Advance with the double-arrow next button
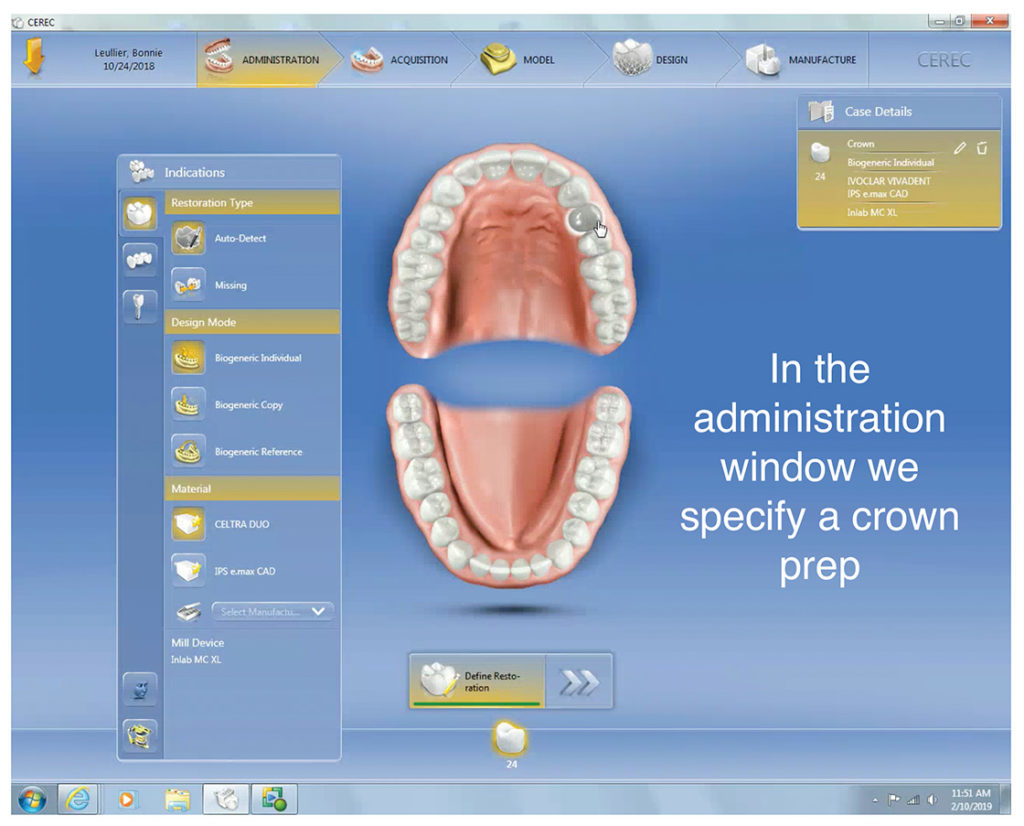The width and height of the screenshot is (1024, 826). (x=580, y=679)
